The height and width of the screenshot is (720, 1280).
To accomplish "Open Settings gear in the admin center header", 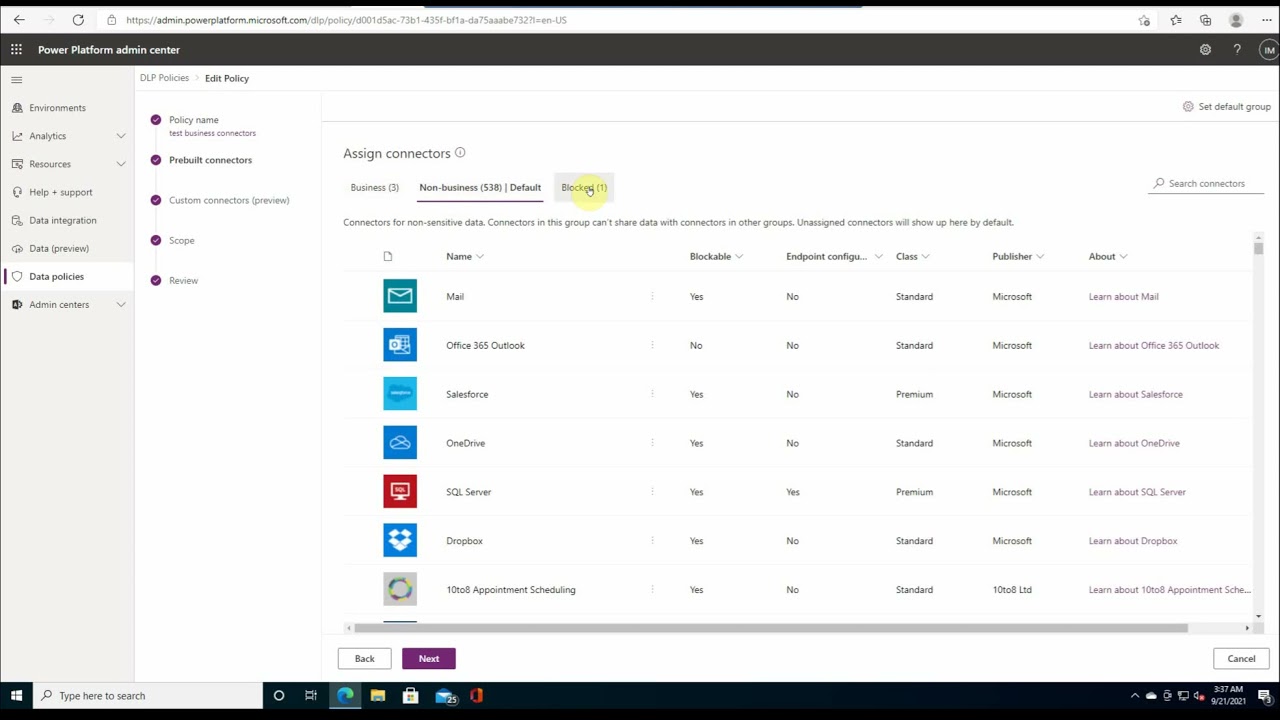I will point(1205,49).
